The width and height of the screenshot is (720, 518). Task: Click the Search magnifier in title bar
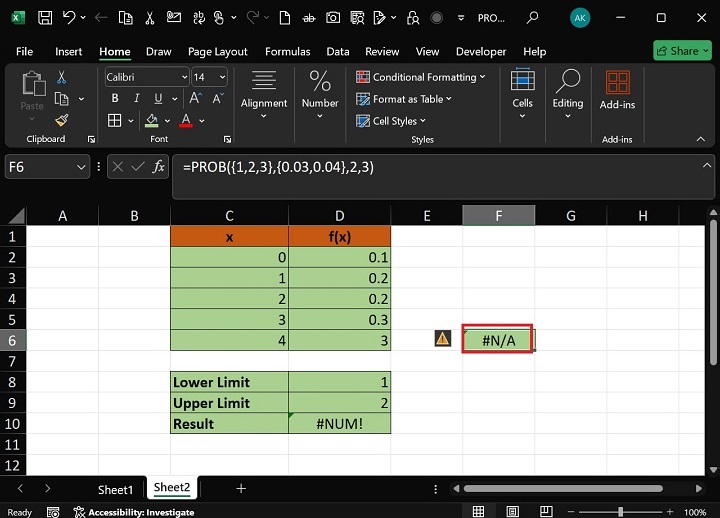tap(533, 18)
